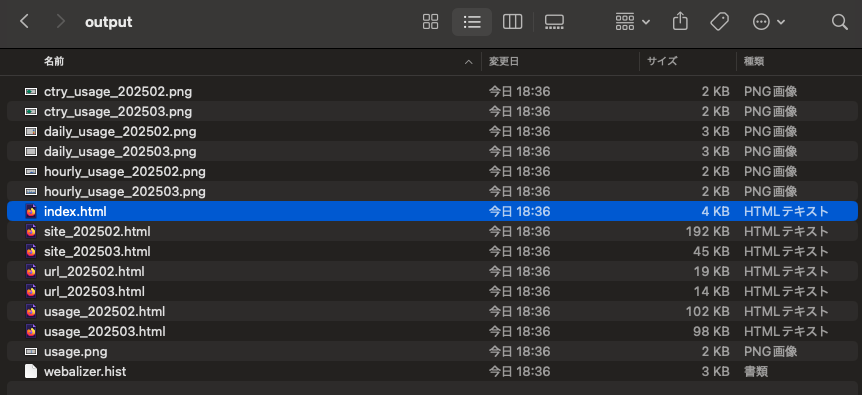Screen dimensions: 862x395
Task: Switch to icon grid view
Action: click(x=430, y=22)
